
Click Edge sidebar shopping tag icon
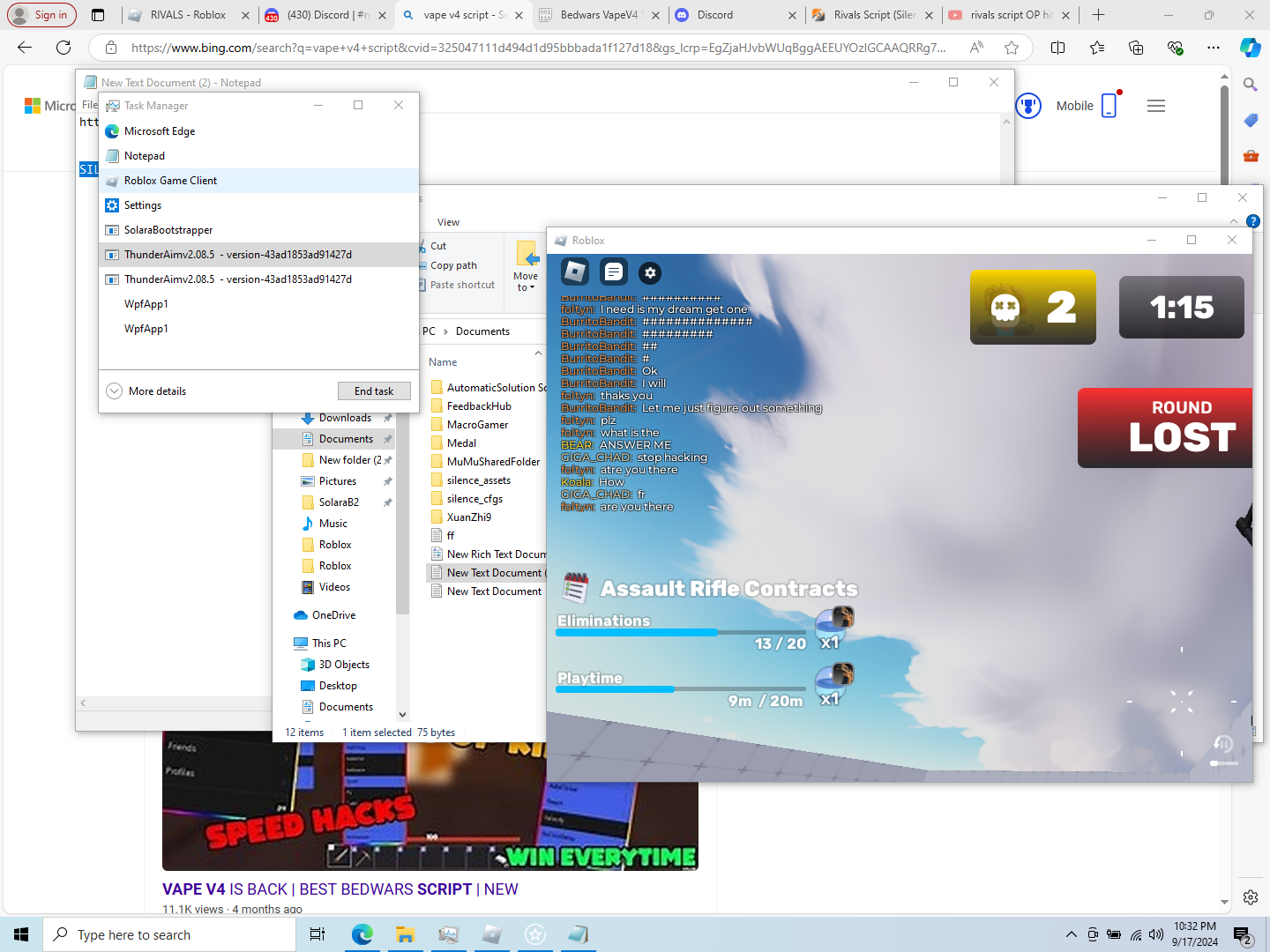(1250, 120)
